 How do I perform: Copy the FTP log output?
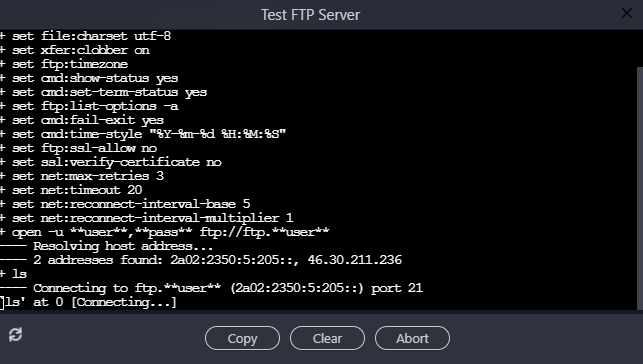[242, 338]
